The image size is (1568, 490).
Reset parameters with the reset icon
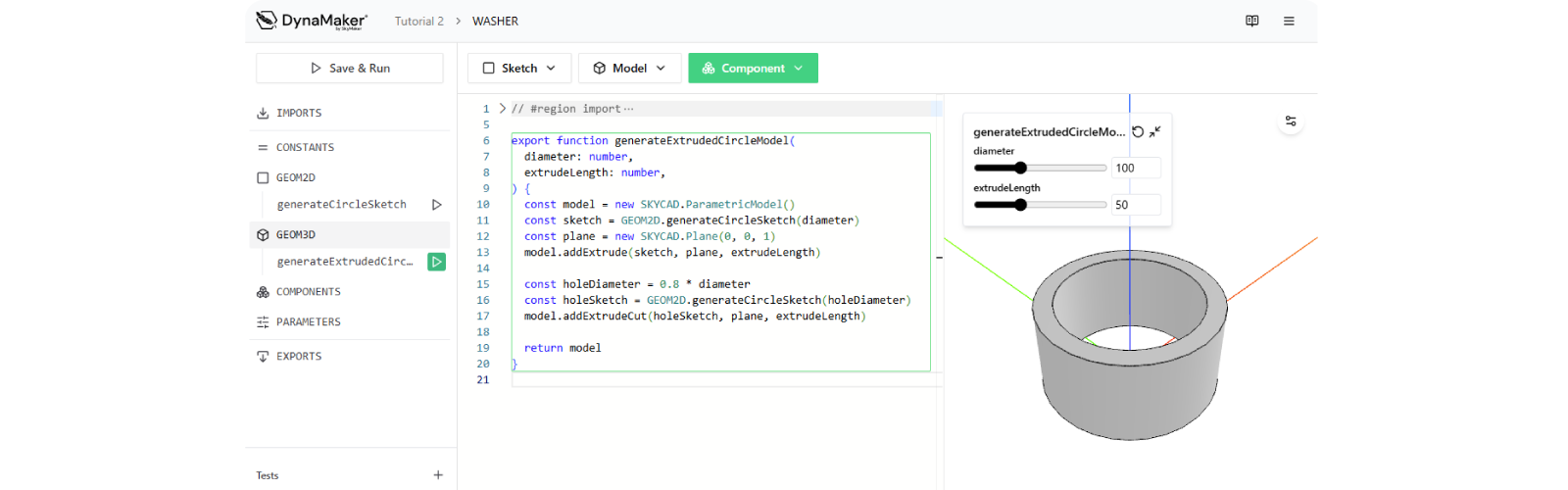point(1138,131)
